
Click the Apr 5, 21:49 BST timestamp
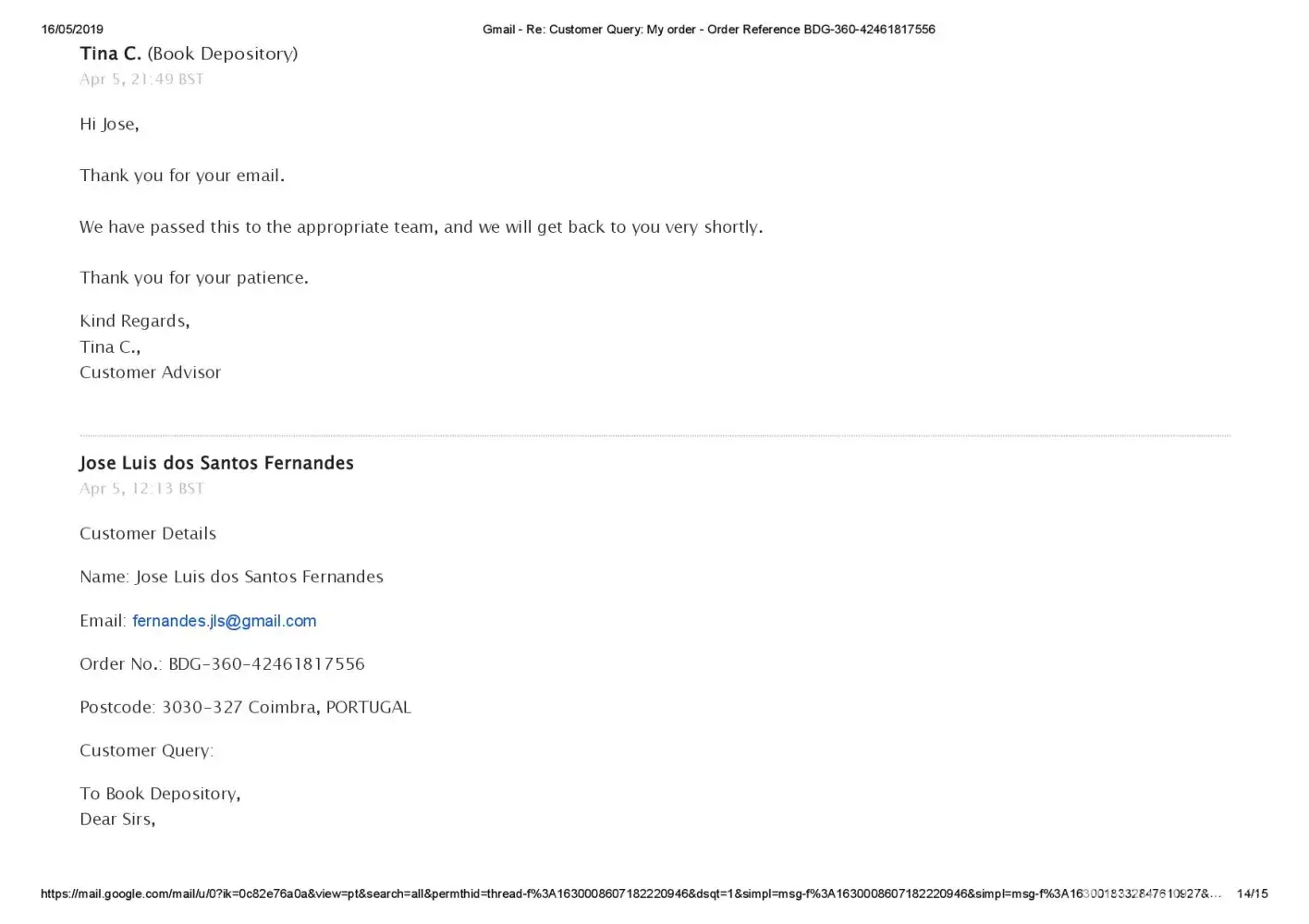141,79
